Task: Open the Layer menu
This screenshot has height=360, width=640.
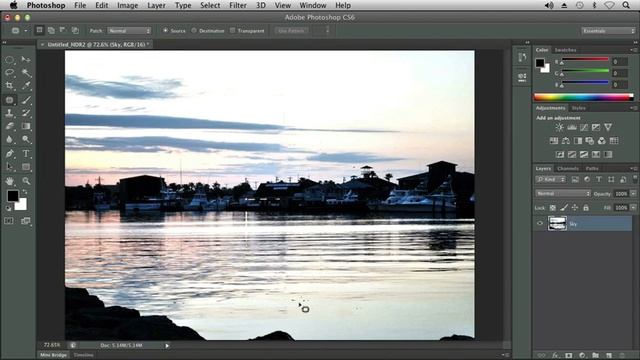Action: [156, 5]
